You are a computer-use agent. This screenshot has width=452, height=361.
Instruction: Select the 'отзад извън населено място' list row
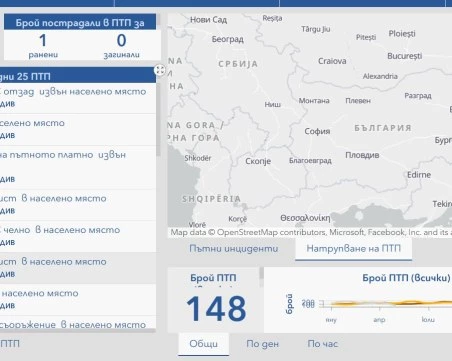pyautogui.click(x=78, y=98)
